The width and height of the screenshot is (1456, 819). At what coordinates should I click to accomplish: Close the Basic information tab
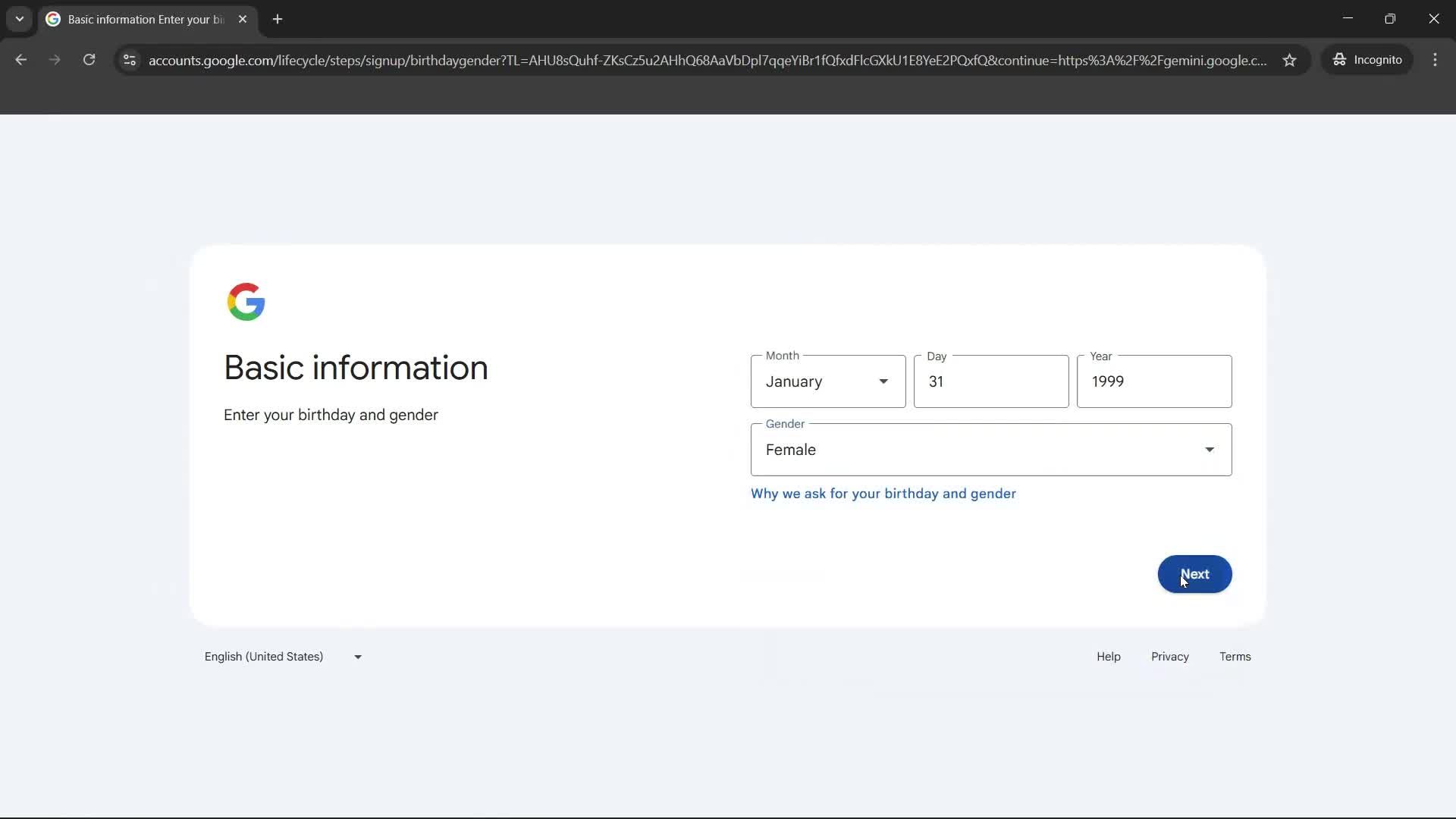pyautogui.click(x=243, y=19)
